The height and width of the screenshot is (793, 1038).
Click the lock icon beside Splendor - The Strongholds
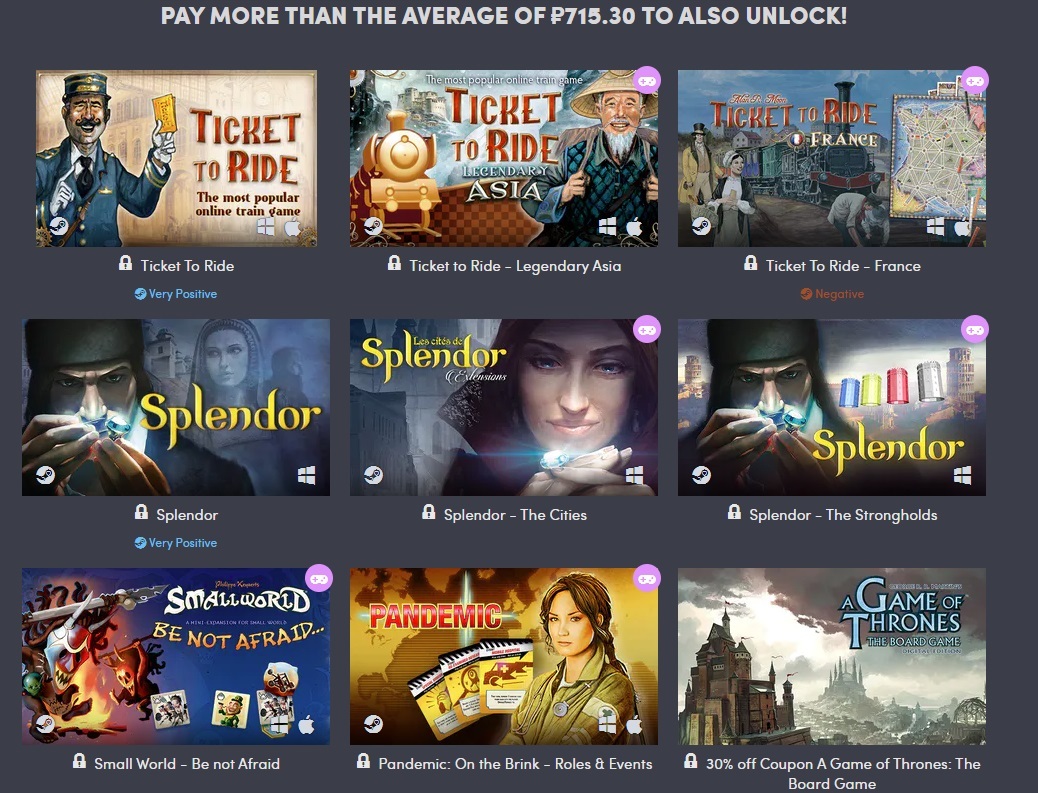point(734,512)
